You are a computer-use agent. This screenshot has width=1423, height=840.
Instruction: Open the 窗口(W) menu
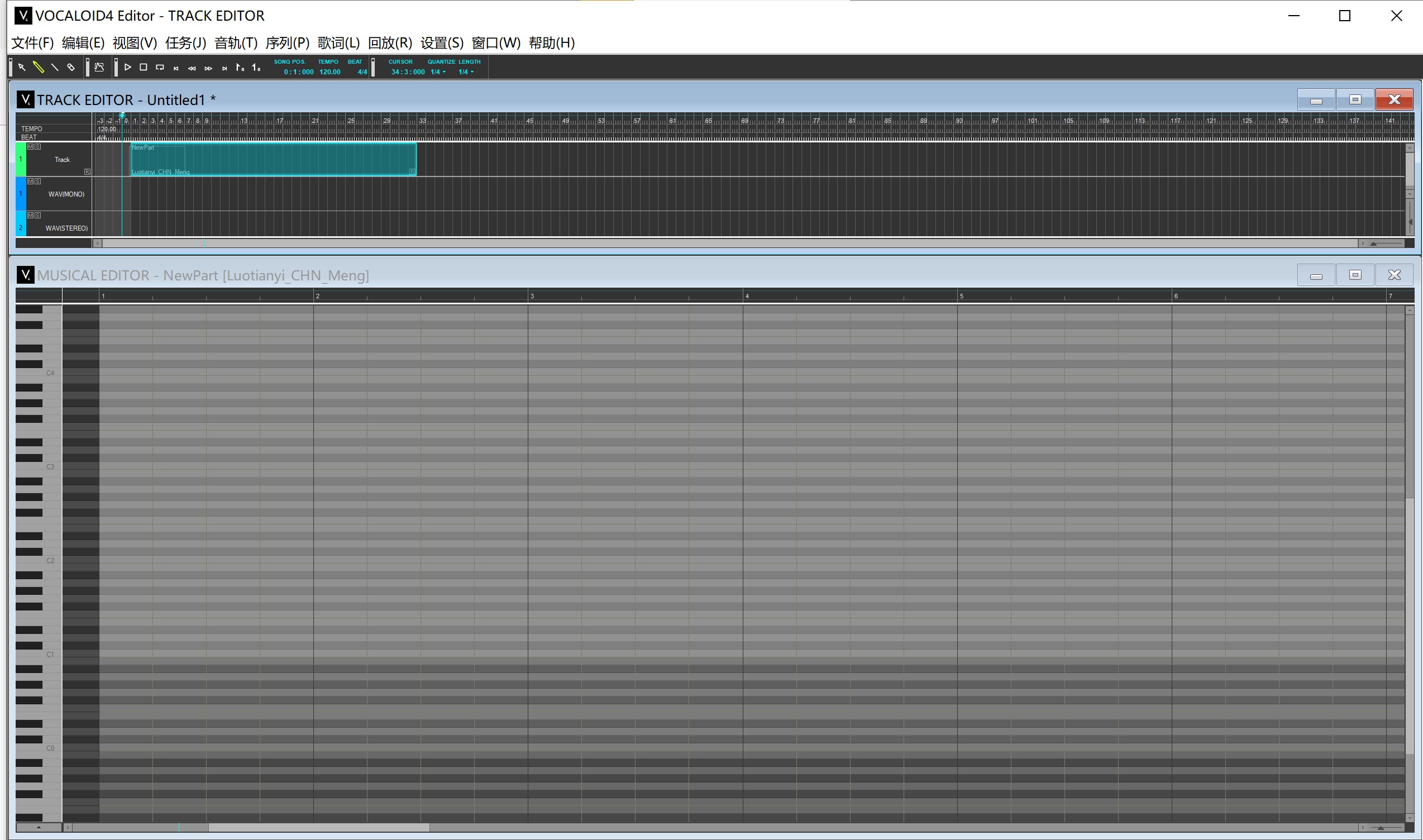[x=496, y=43]
